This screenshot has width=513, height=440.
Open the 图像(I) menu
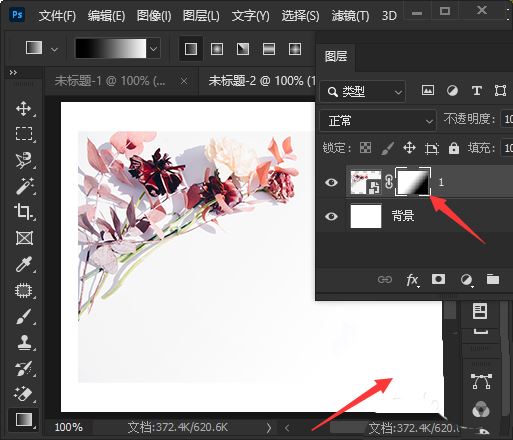[154, 16]
